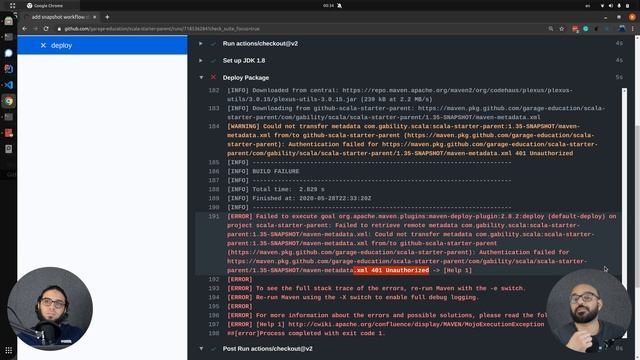
Task: Click the '[INFO] BUILD FAILURE' log line
Action: tap(263, 171)
